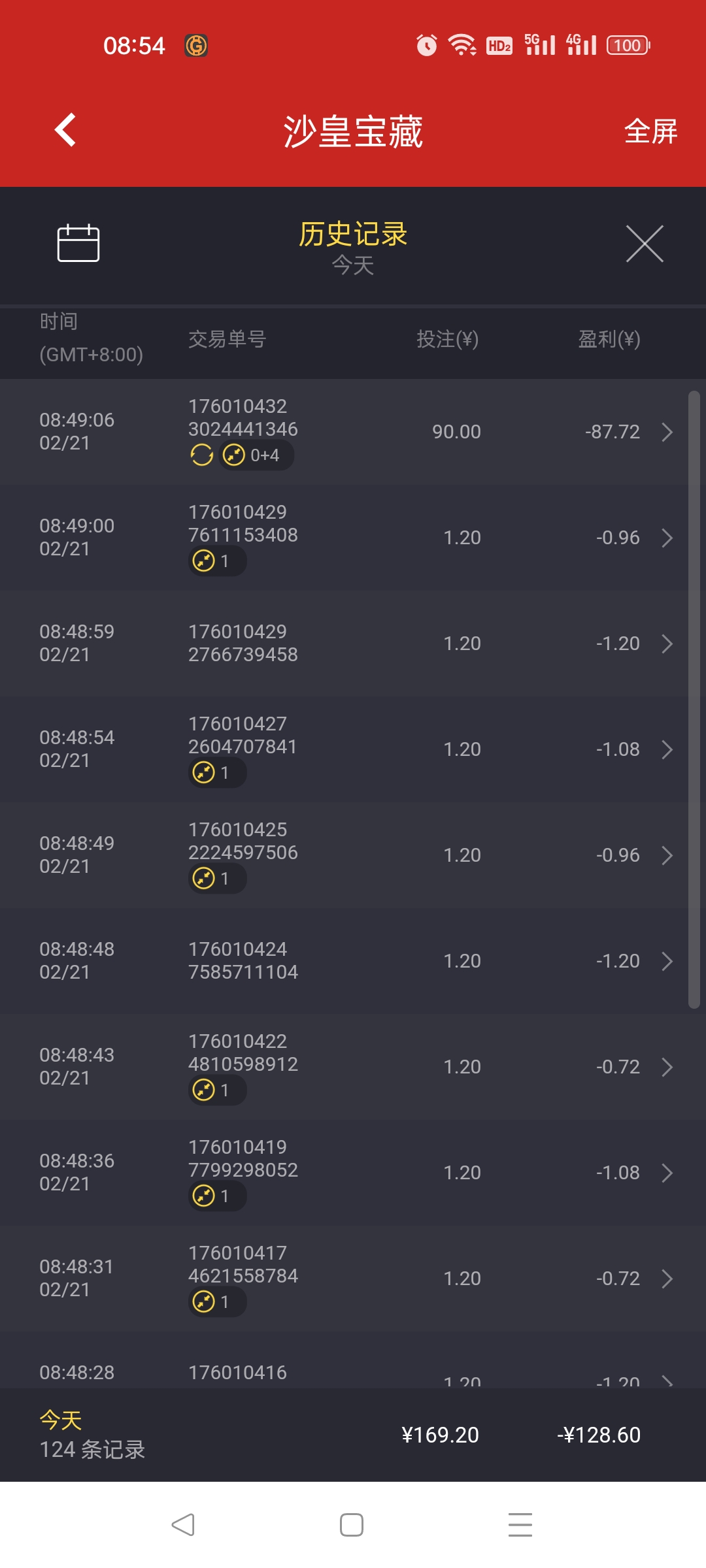Expand details of 08:48:49 record chevron
Image resolution: width=706 pixels, height=1568 pixels.
tap(667, 855)
